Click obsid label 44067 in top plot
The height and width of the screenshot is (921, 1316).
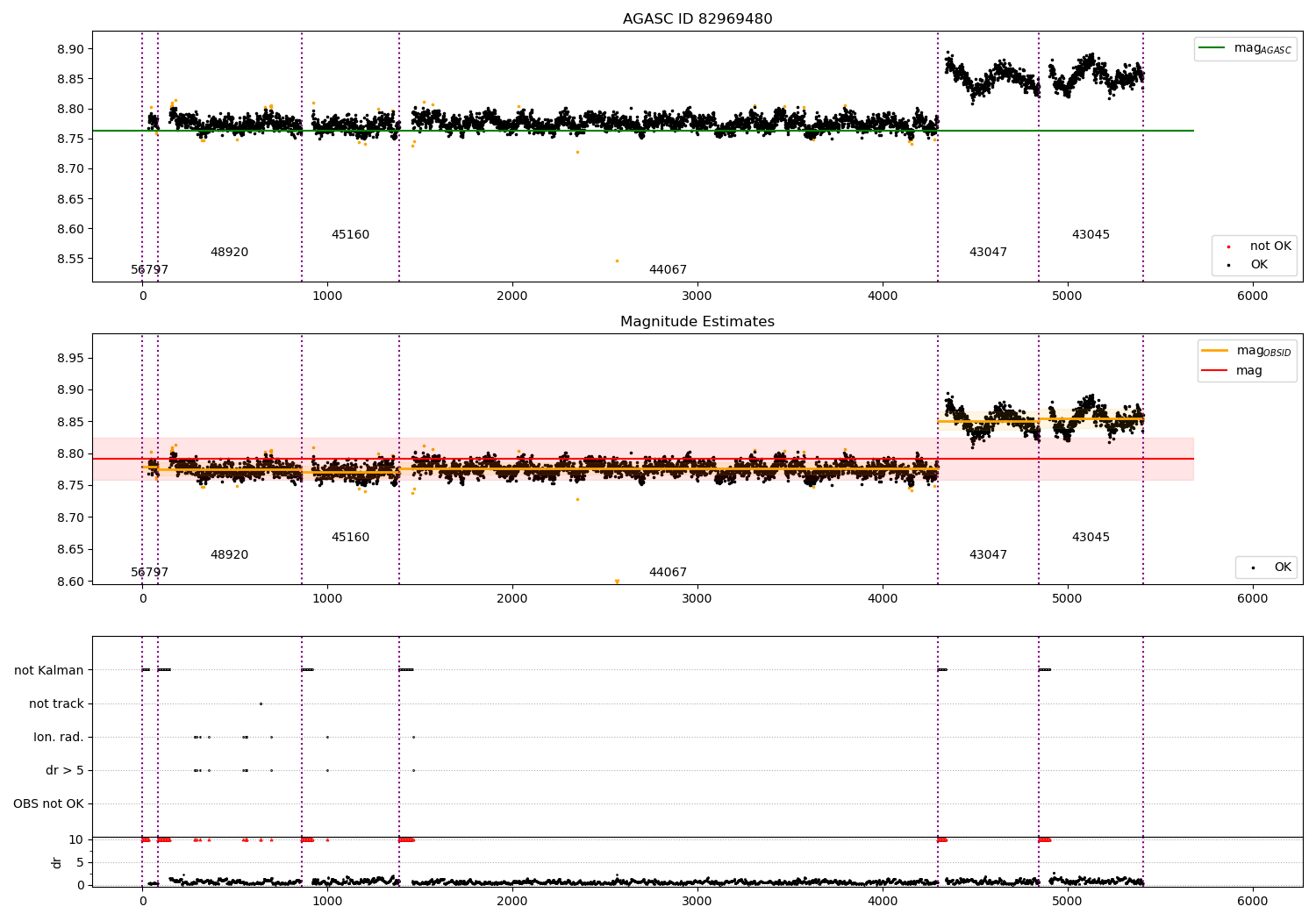(x=668, y=270)
